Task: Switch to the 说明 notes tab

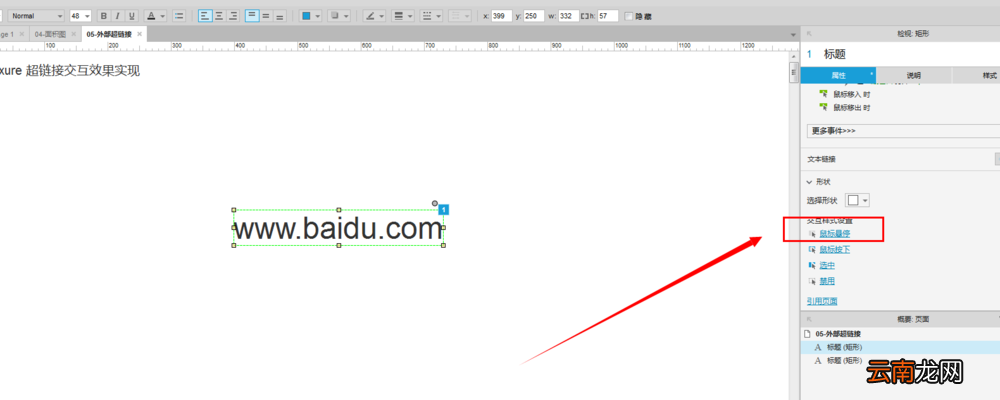Action: (x=913, y=75)
